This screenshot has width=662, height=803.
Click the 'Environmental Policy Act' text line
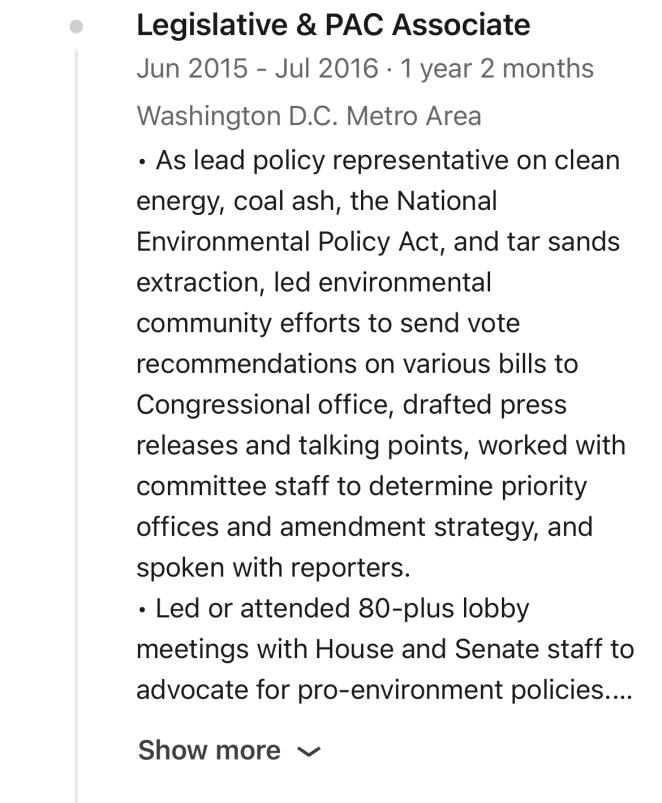click(x=378, y=242)
